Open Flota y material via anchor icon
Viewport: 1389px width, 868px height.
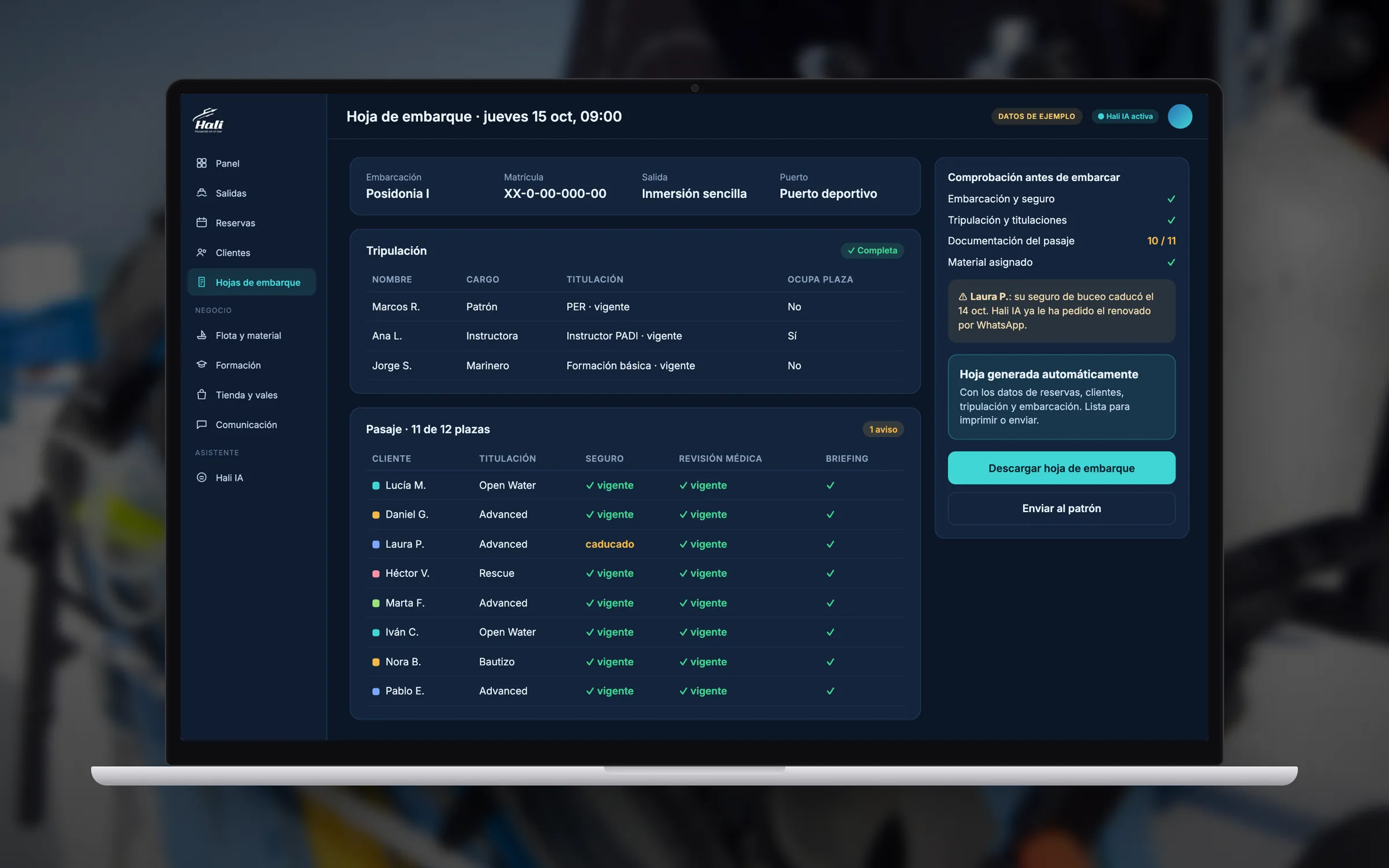201,335
